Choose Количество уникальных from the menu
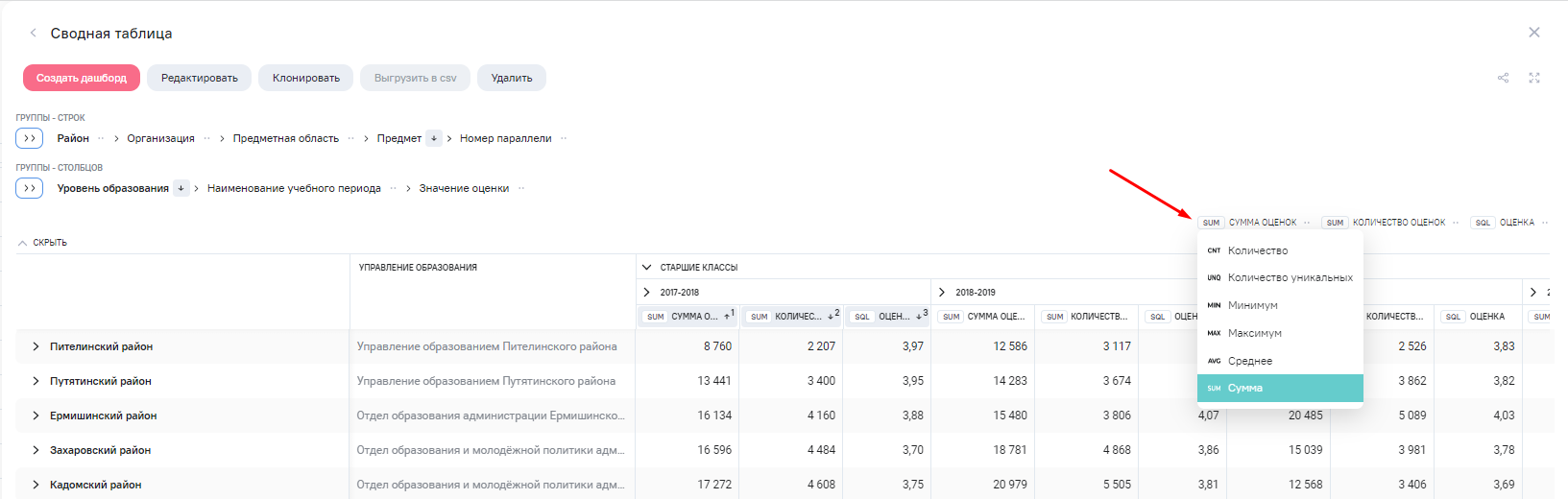 click(x=1290, y=277)
